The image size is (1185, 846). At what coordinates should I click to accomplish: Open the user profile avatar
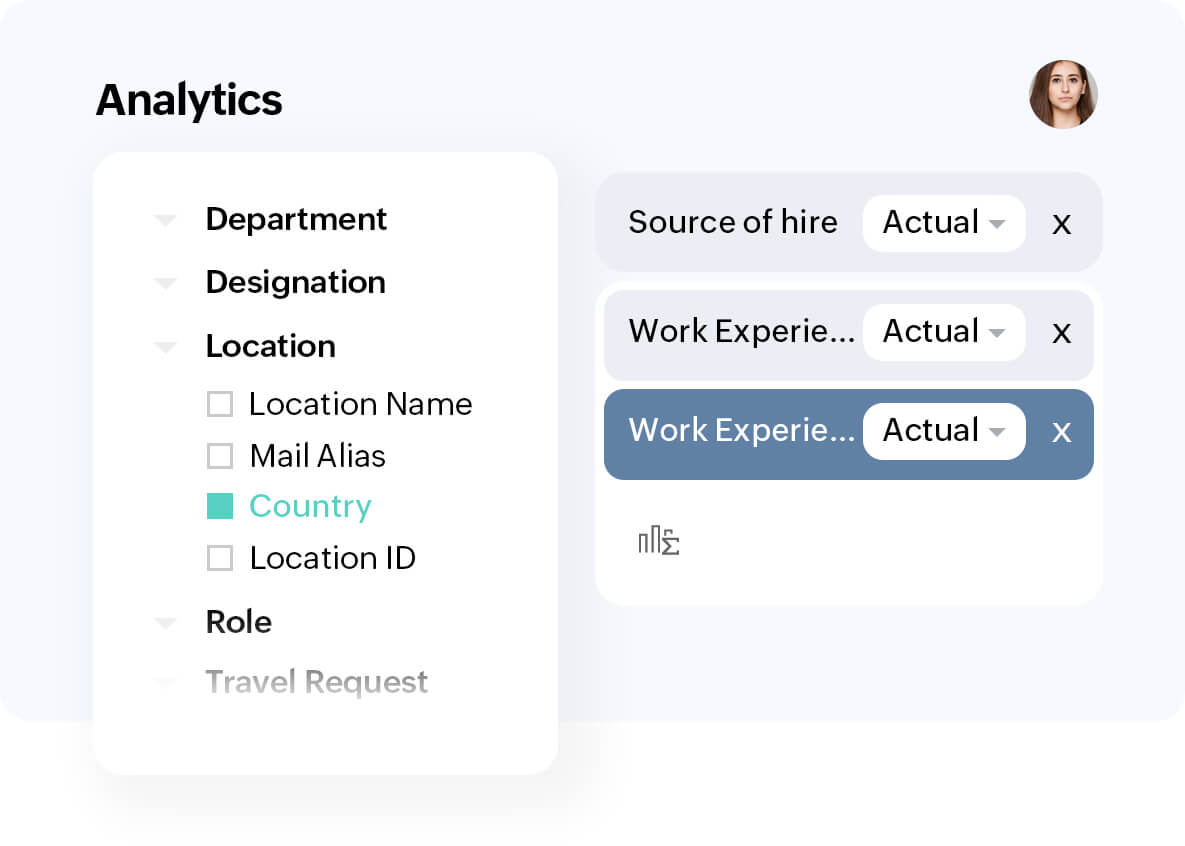(1063, 95)
